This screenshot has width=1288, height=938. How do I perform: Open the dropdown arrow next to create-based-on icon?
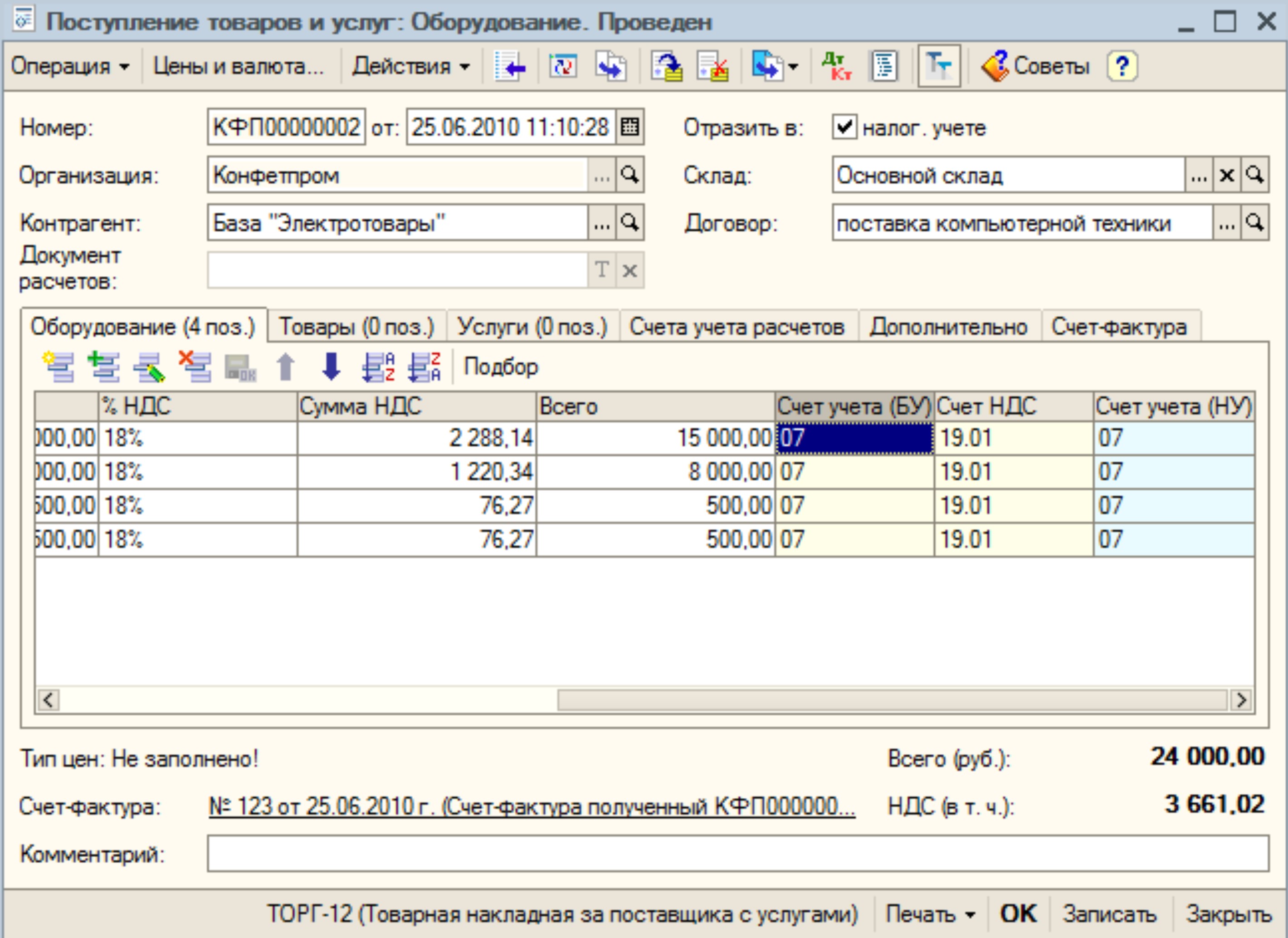pyautogui.click(x=793, y=67)
